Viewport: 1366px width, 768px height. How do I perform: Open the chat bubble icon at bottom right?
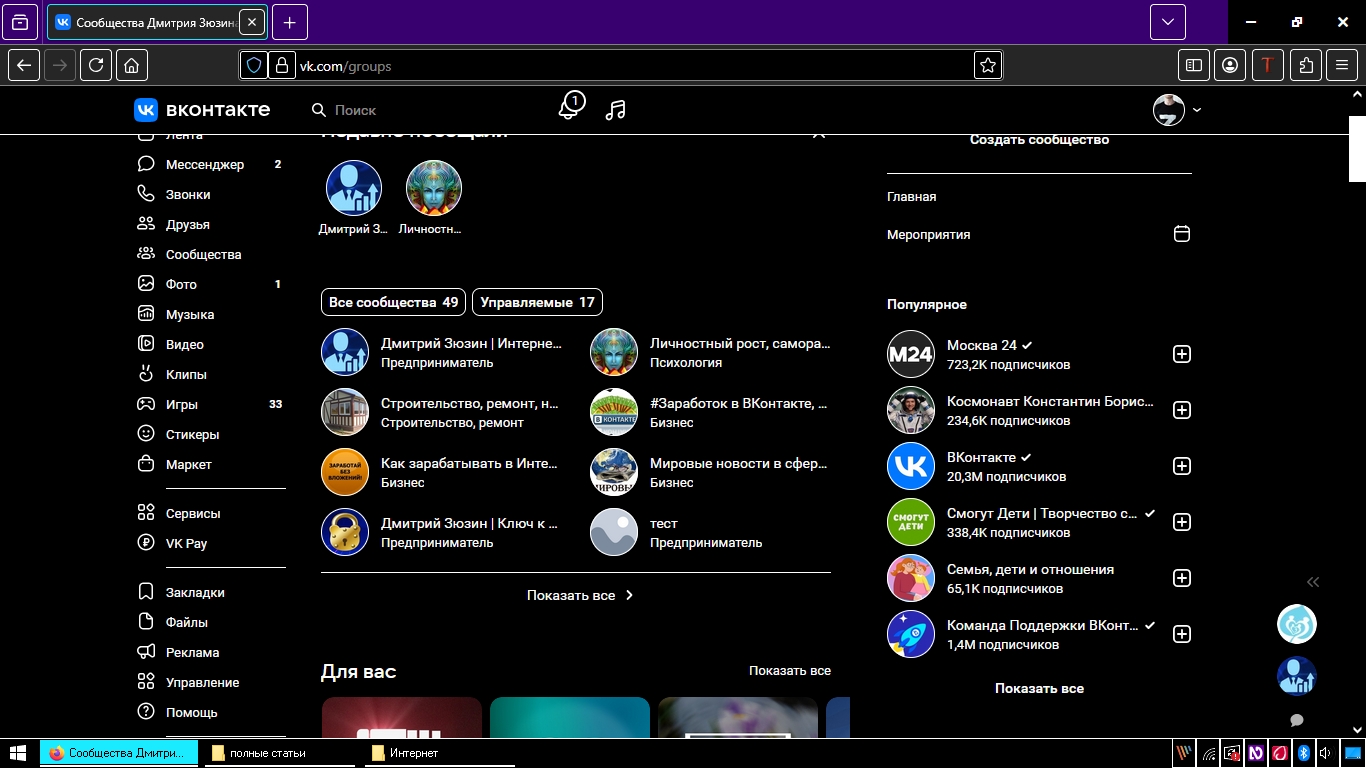(x=1297, y=720)
